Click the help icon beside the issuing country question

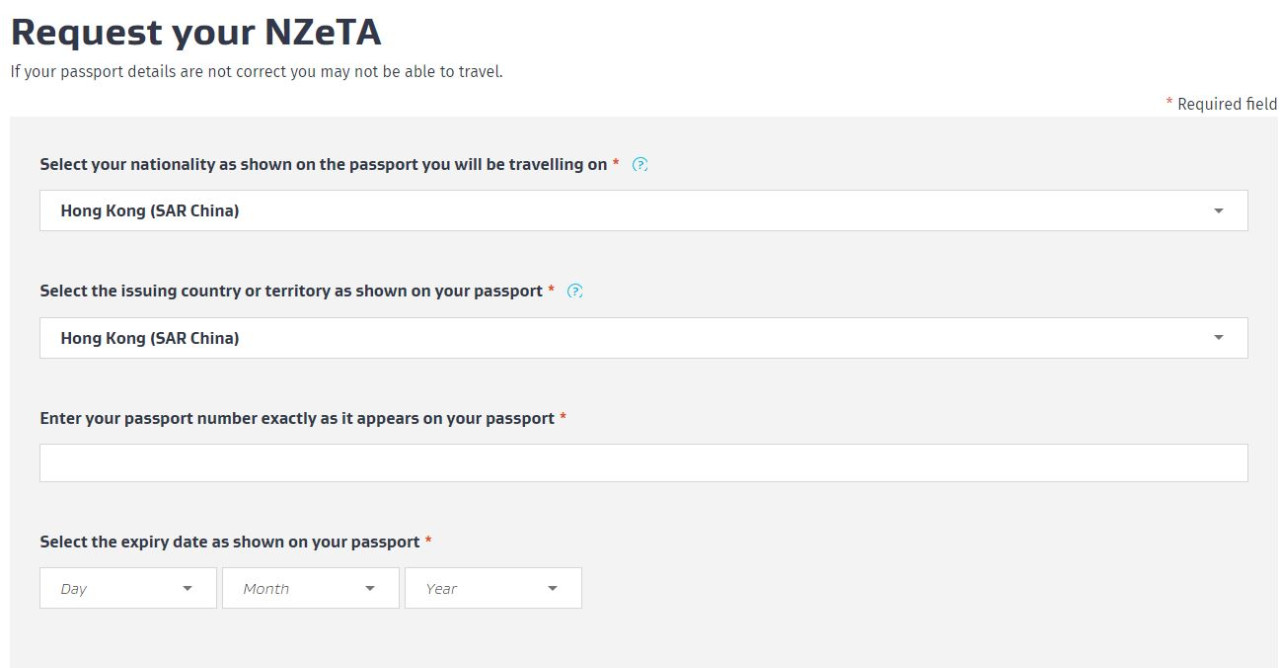(574, 292)
